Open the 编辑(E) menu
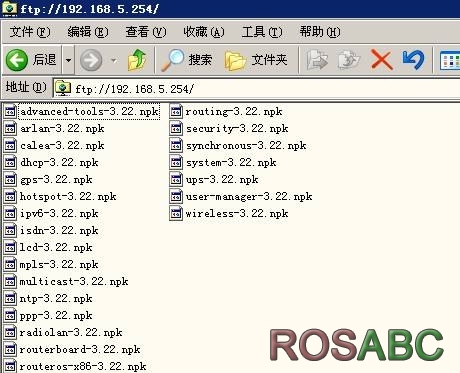Viewport: 460px width, 373px height. pyautogui.click(x=88, y=32)
